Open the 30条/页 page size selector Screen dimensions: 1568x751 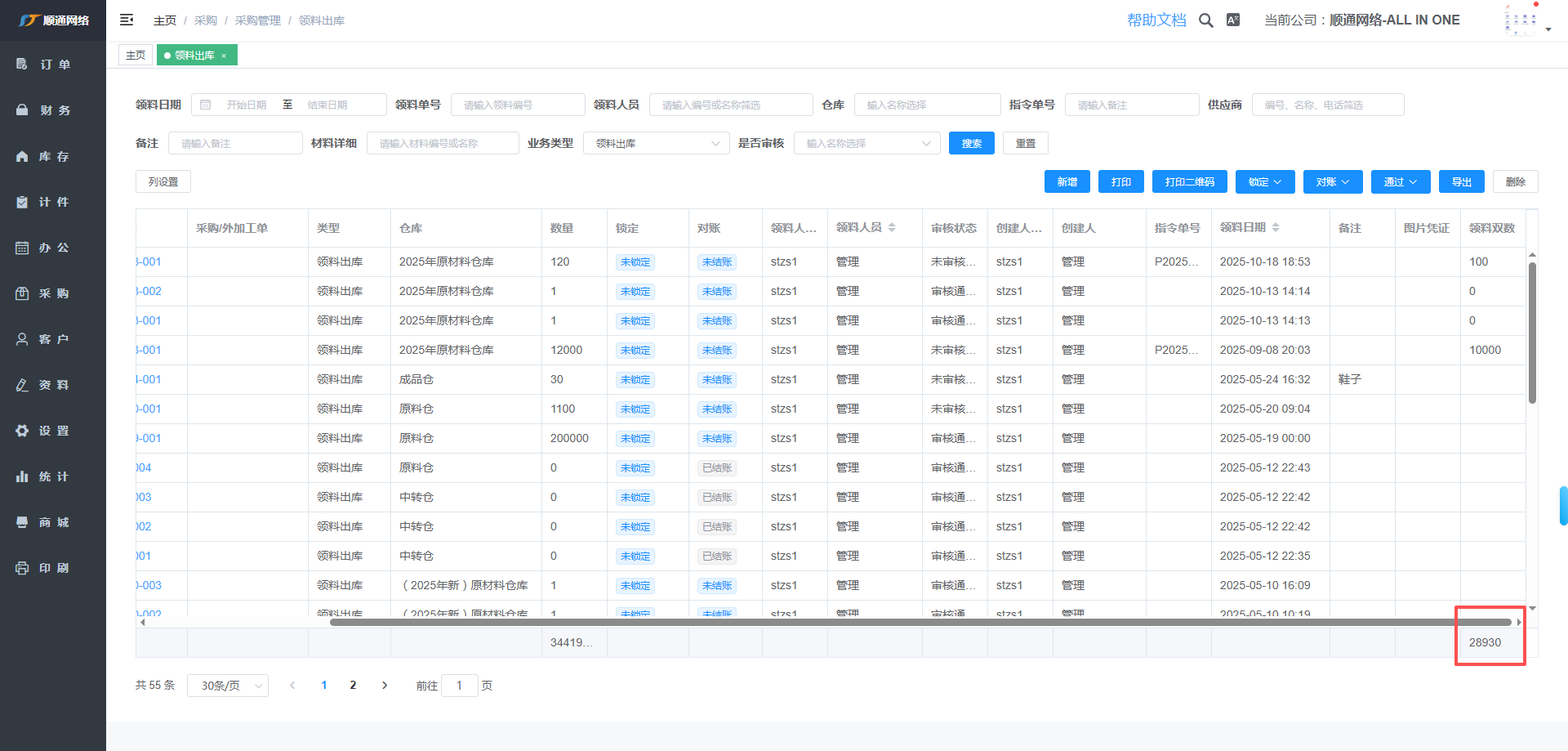click(x=228, y=686)
